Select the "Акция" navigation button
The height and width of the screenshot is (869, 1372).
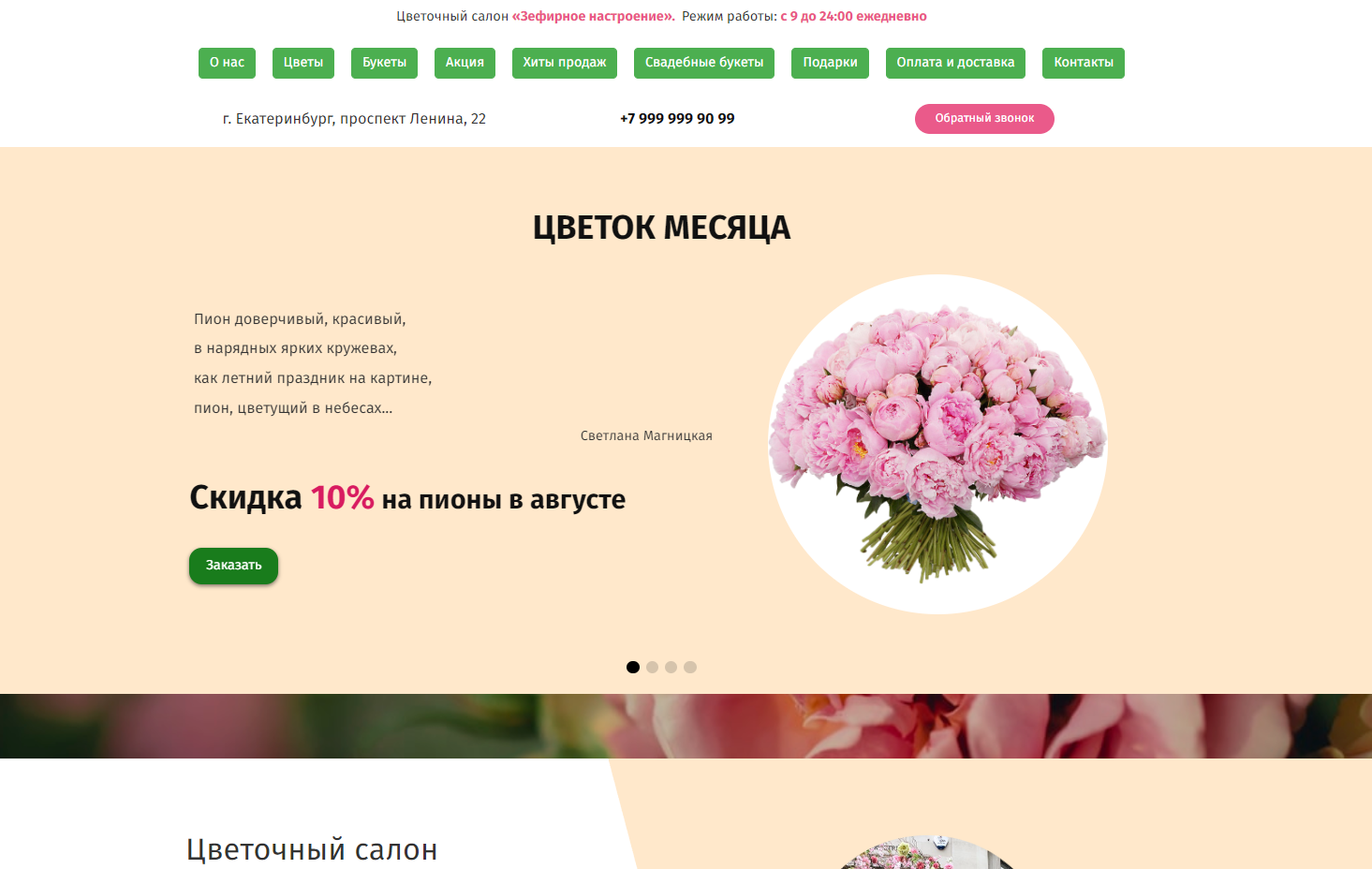pos(465,63)
